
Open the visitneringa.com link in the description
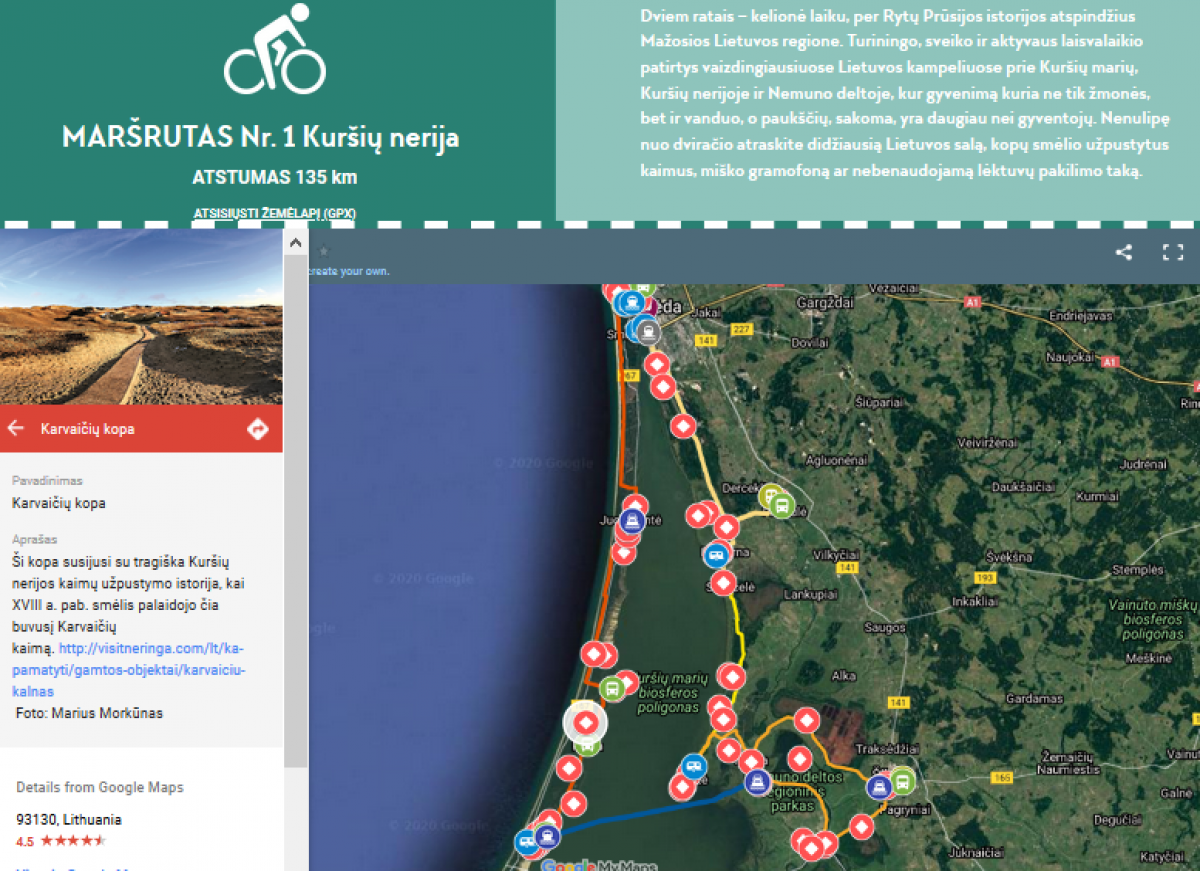pos(129,669)
